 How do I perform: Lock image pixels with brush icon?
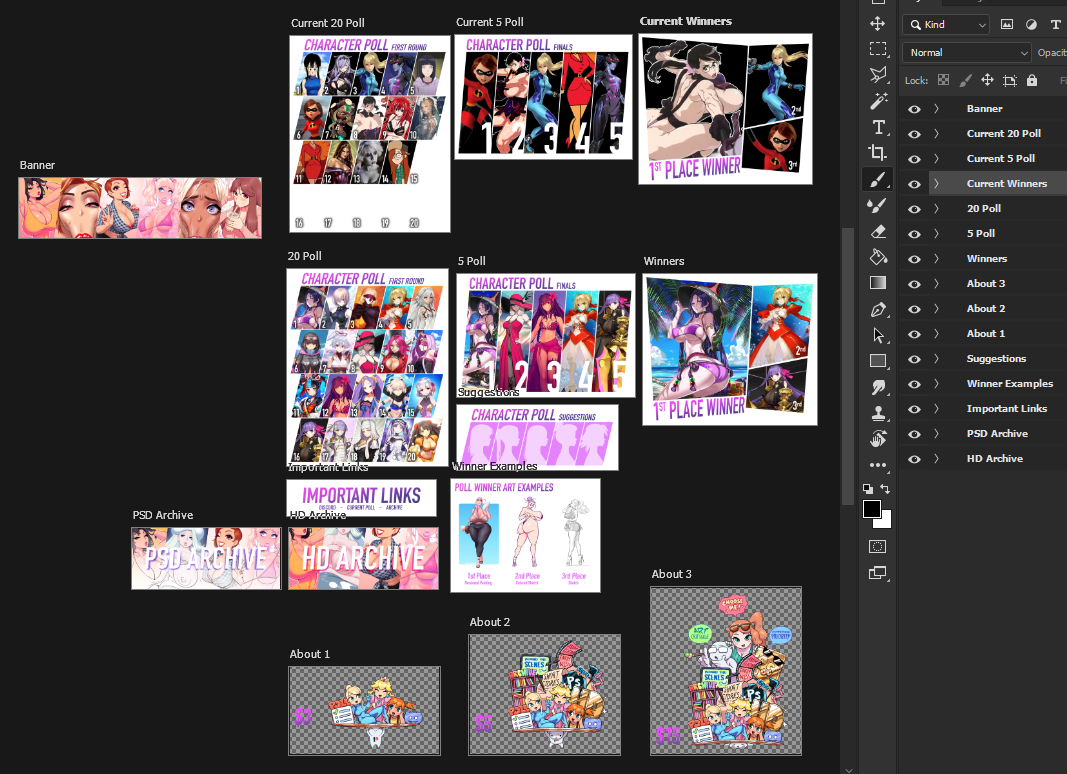pyautogui.click(x=965, y=80)
